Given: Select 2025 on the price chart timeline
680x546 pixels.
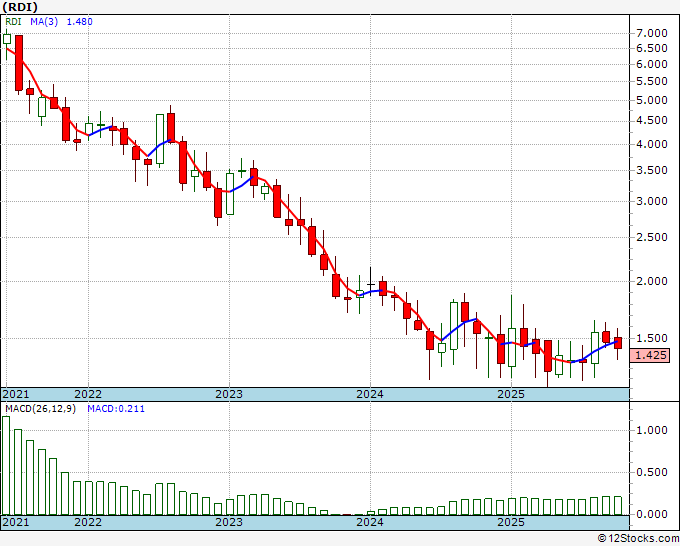Looking at the screenshot, I should pos(511,394).
